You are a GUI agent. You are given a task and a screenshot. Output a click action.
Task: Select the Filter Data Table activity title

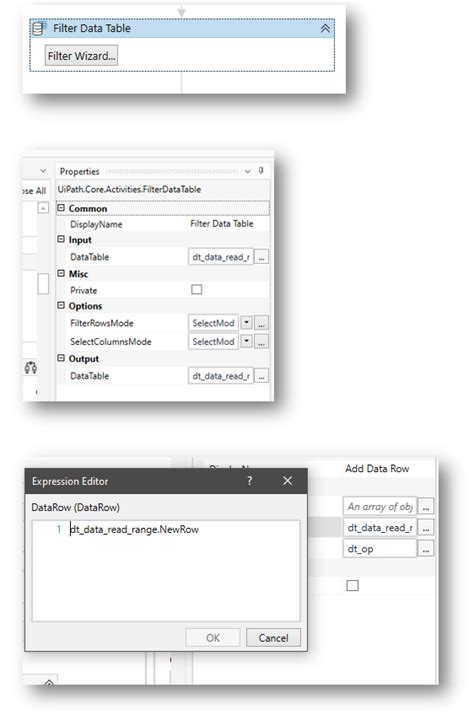[x=92, y=28]
